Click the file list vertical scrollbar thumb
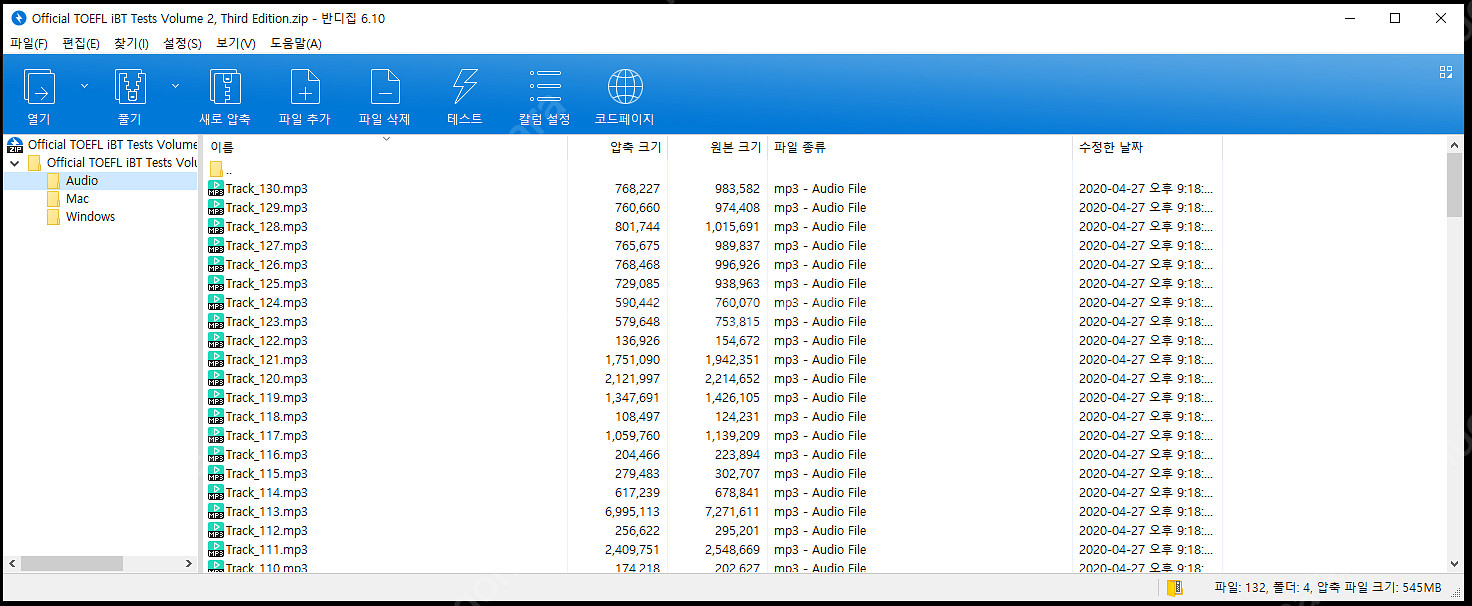Image resolution: width=1472 pixels, height=606 pixels. pyautogui.click(x=1455, y=185)
